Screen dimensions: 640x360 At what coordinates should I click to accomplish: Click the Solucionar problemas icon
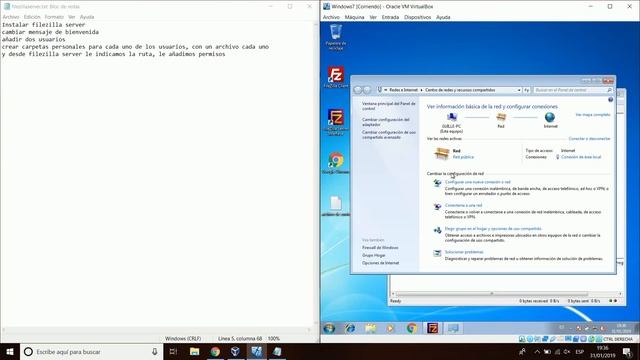pyautogui.click(x=437, y=253)
